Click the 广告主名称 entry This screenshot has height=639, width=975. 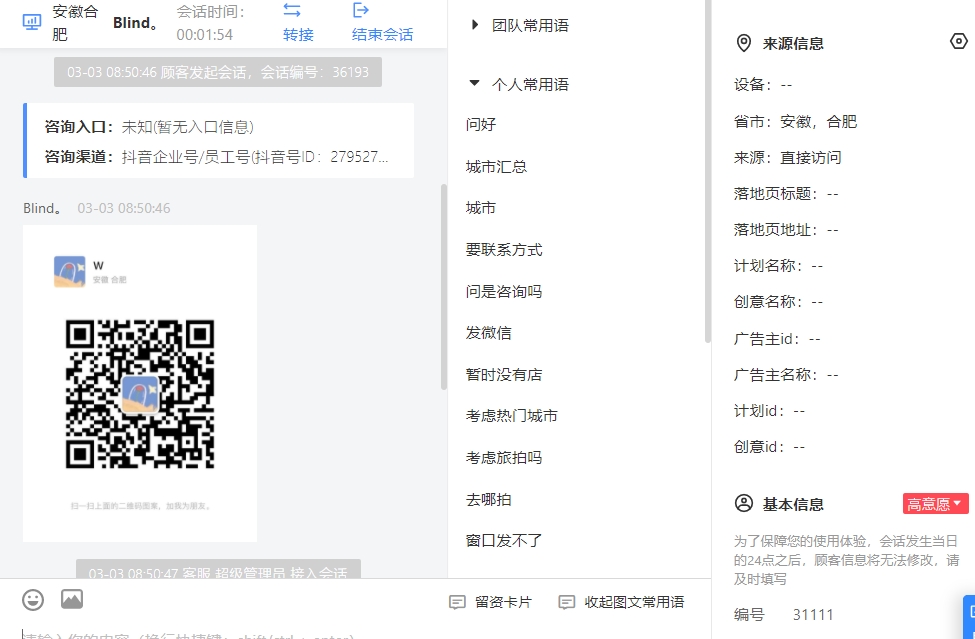click(x=786, y=375)
